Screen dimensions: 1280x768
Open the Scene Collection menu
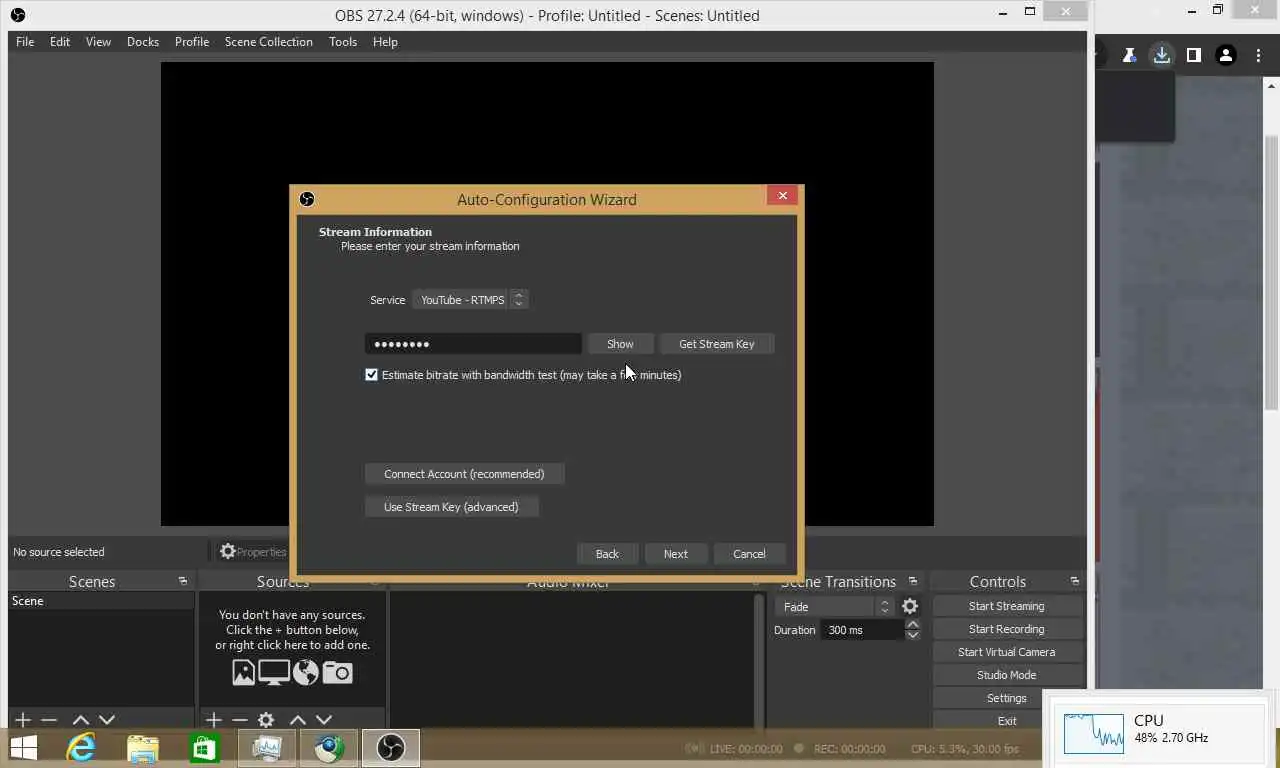pos(269,42)
